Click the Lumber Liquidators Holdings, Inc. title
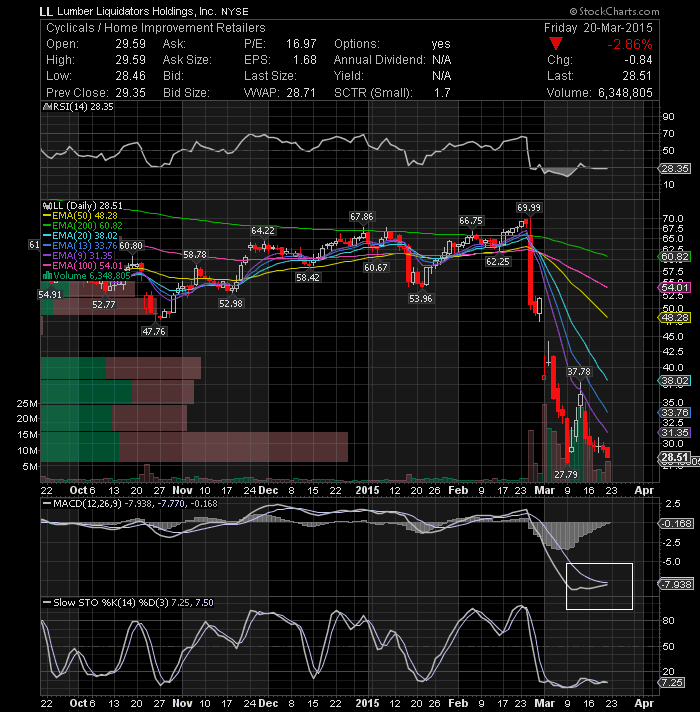This screenshot has width=700, height=712. click(x=136, y=11)
